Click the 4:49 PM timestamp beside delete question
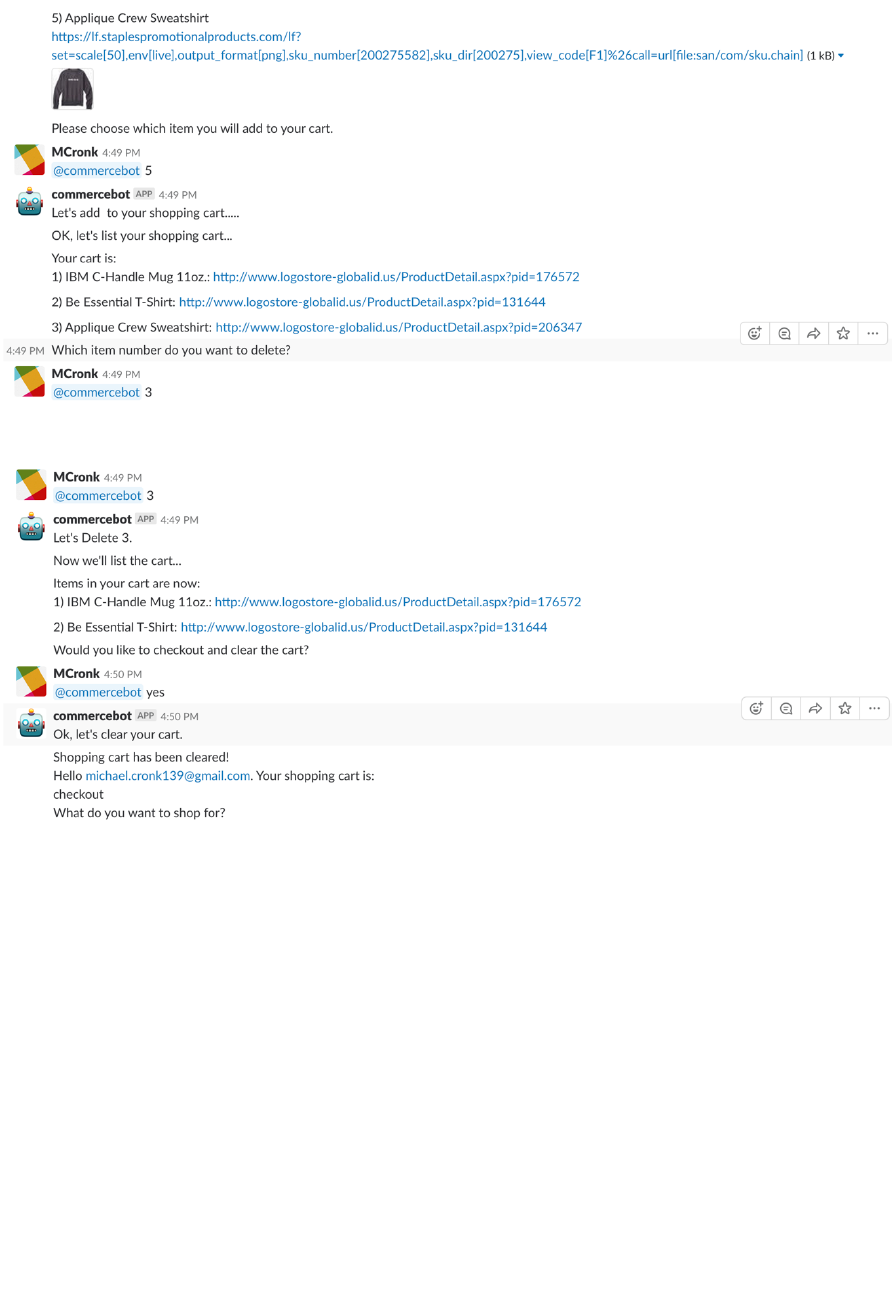The image size is (892, 1314). 25,351
